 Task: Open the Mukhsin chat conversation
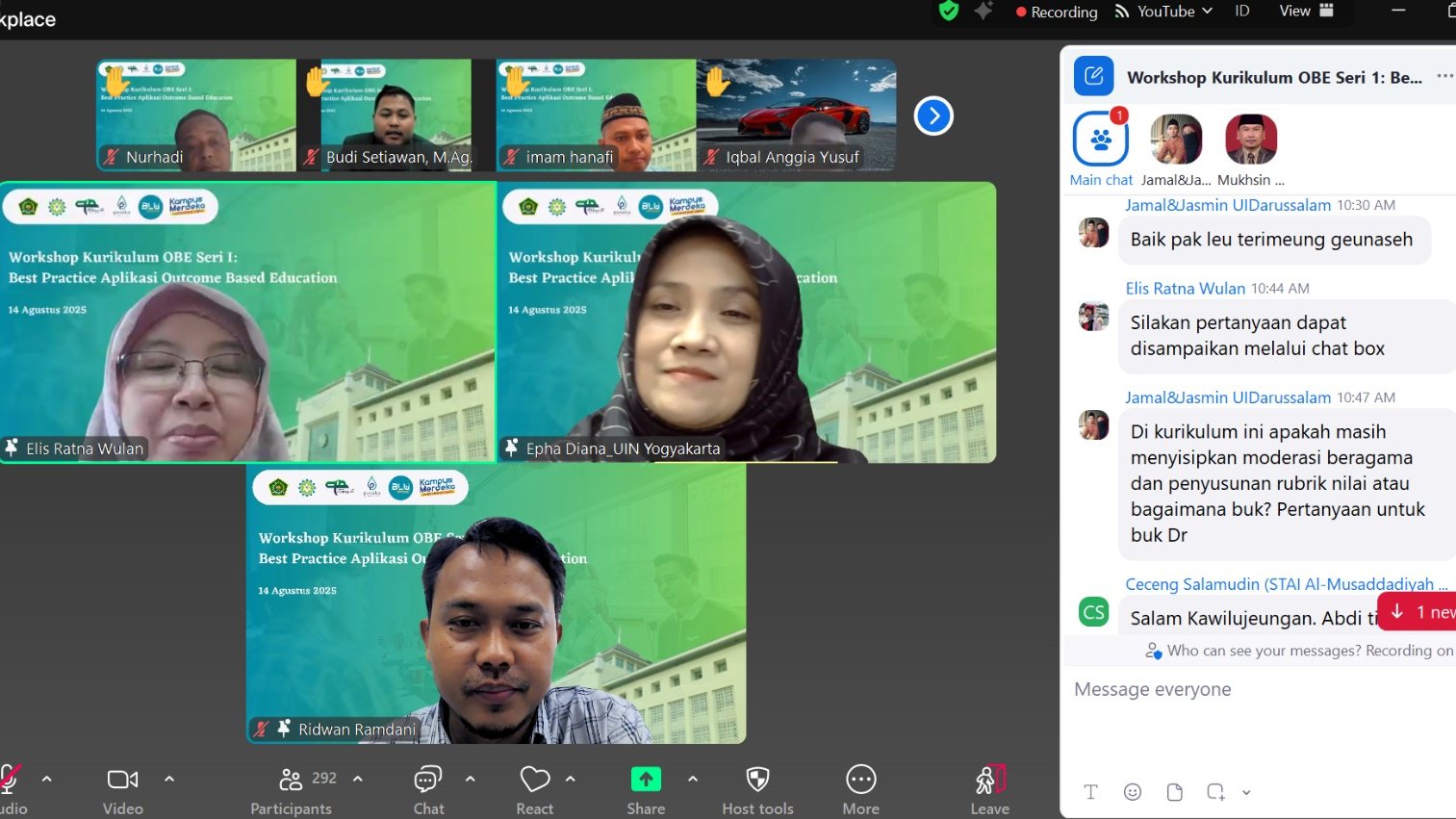click(x=1250, y=138)
